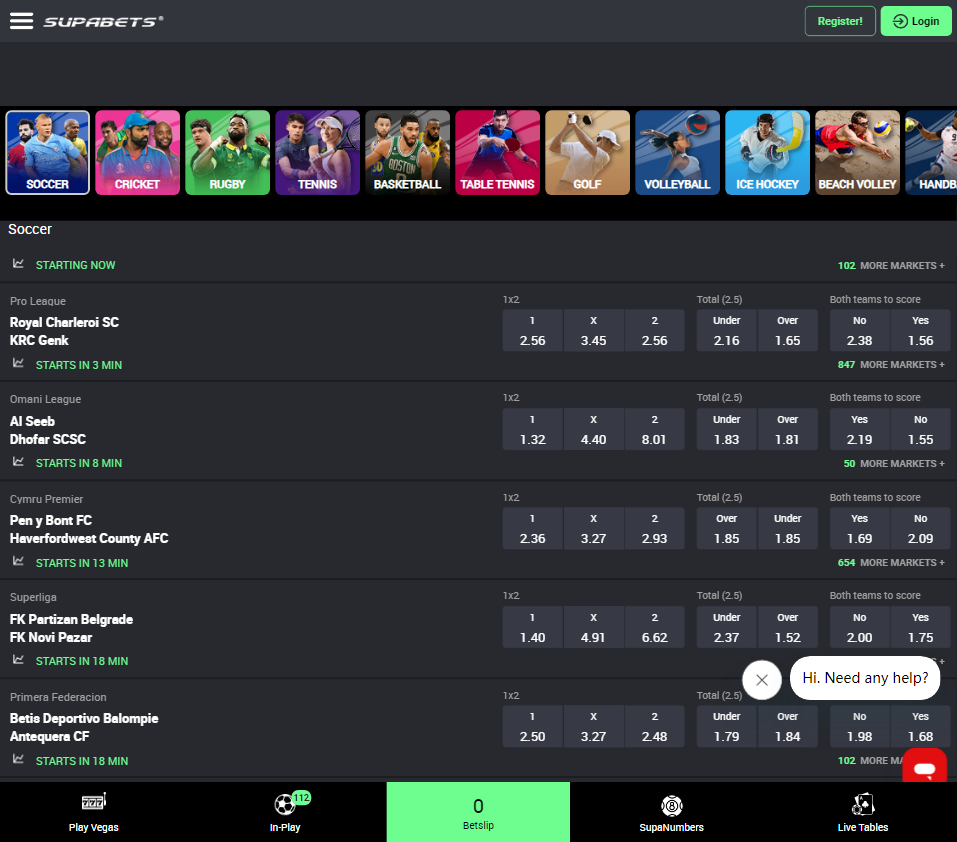957x842 pixels.
Task: Open the Betslip tab
Action: [x=478, y=812]
